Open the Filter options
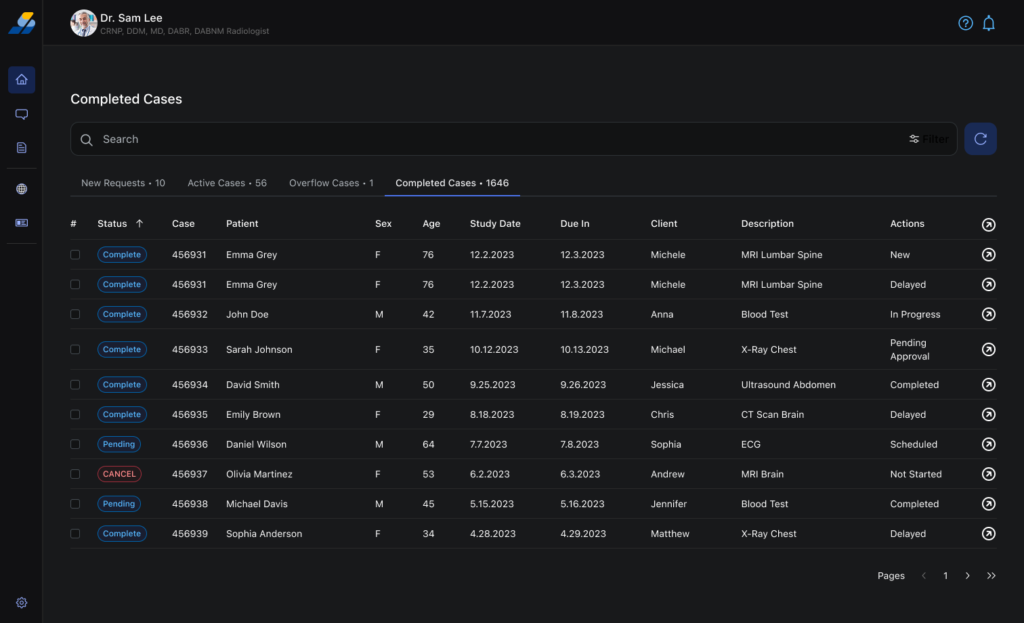Screen dimensions: 1024x623 (929, 139)
